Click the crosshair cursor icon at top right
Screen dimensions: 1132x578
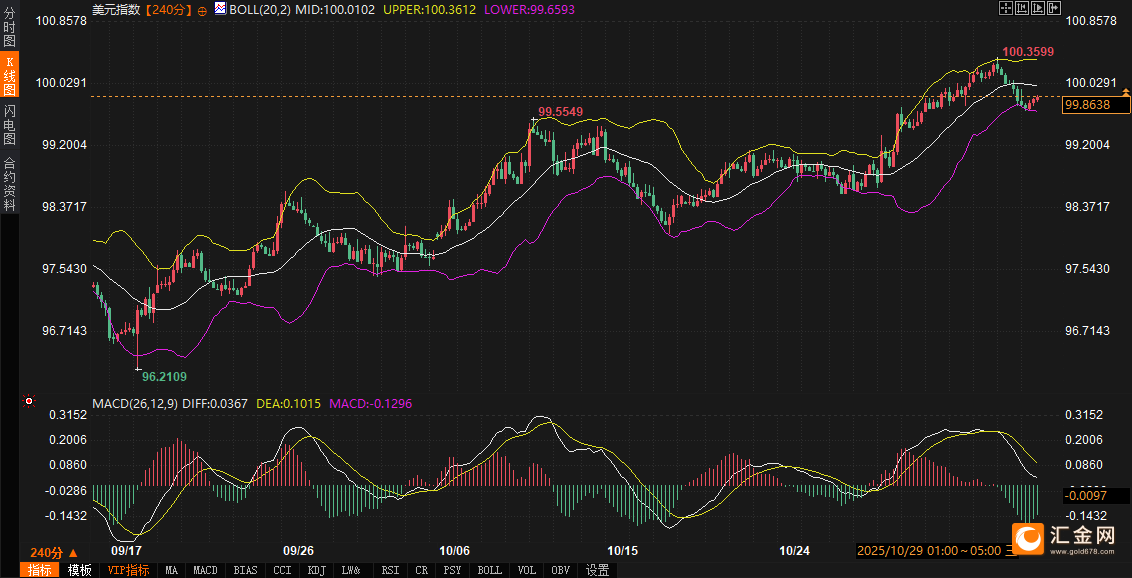coord(1007,8)
